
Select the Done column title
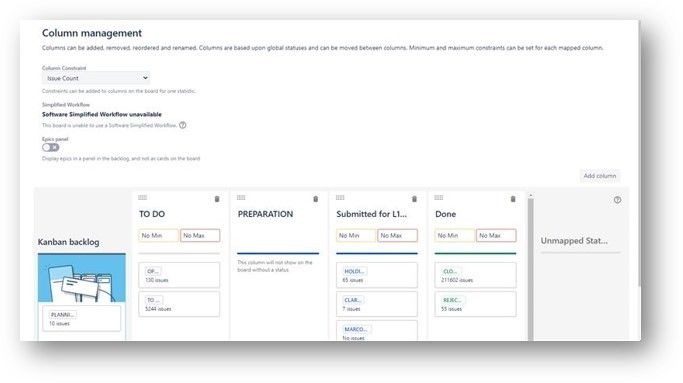point(445,214)
